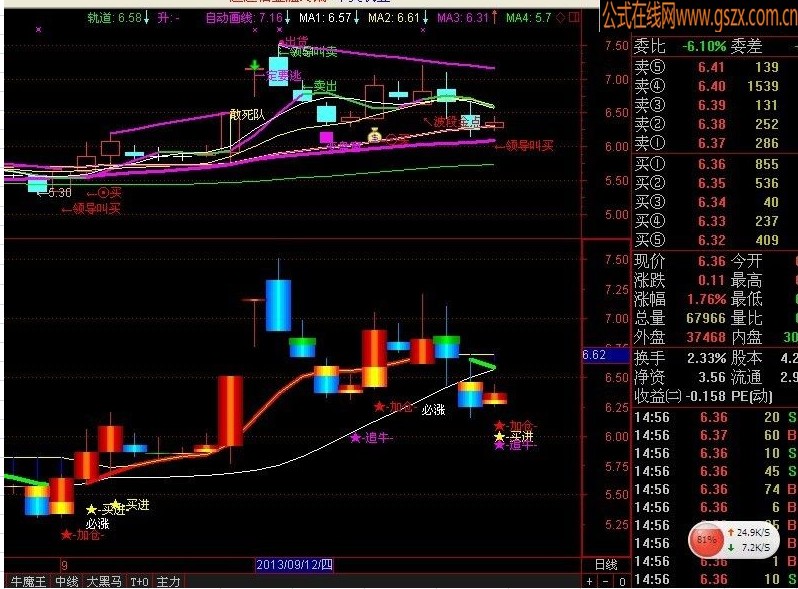Click the 卖② price 6.38 row

click(x=707, y=124)
